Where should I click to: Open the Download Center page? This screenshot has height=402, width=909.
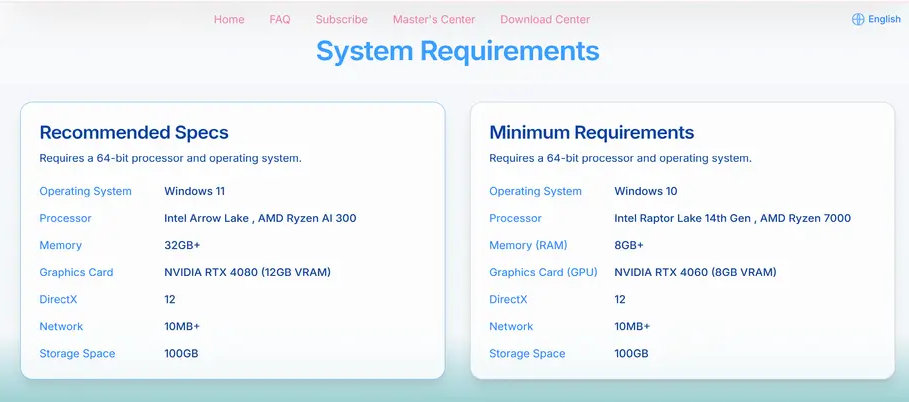545,19
